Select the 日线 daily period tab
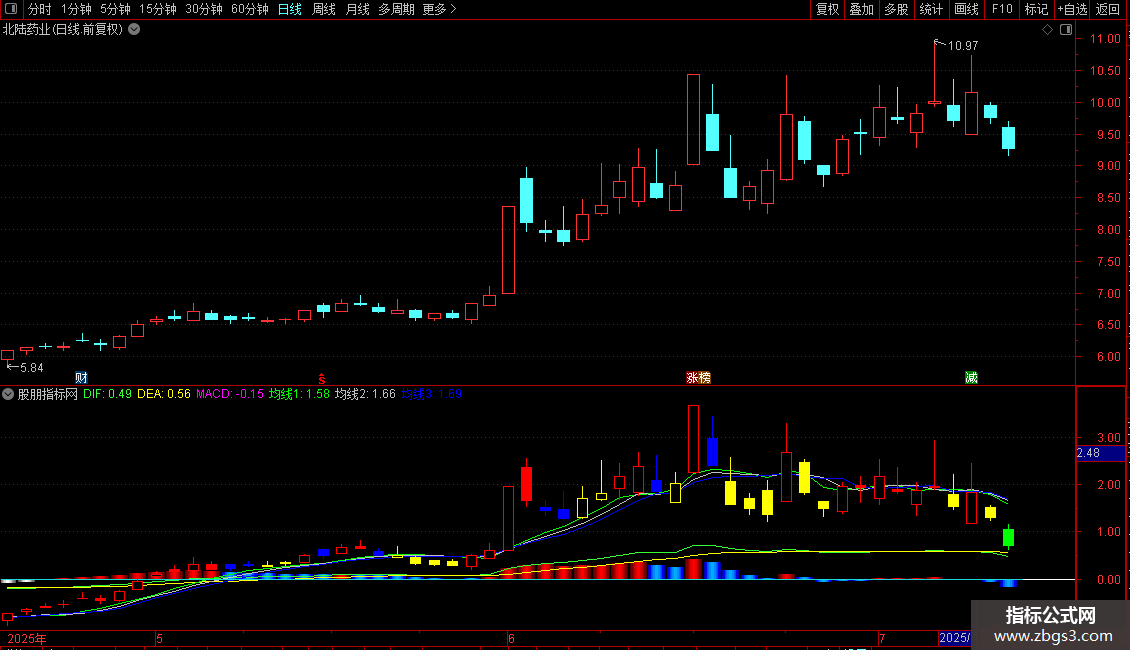 pos(290,9)
